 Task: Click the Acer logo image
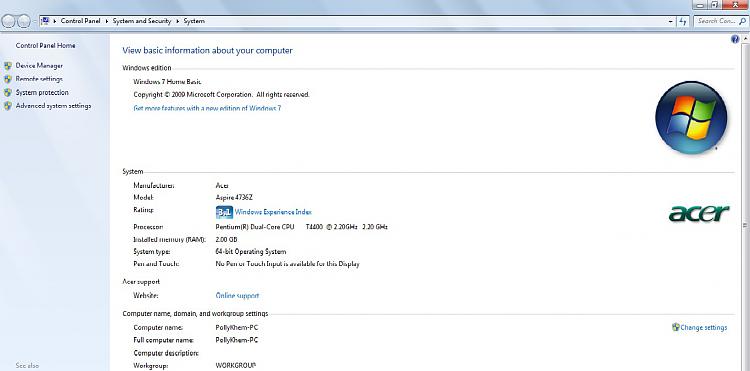[x=699, y=213]
